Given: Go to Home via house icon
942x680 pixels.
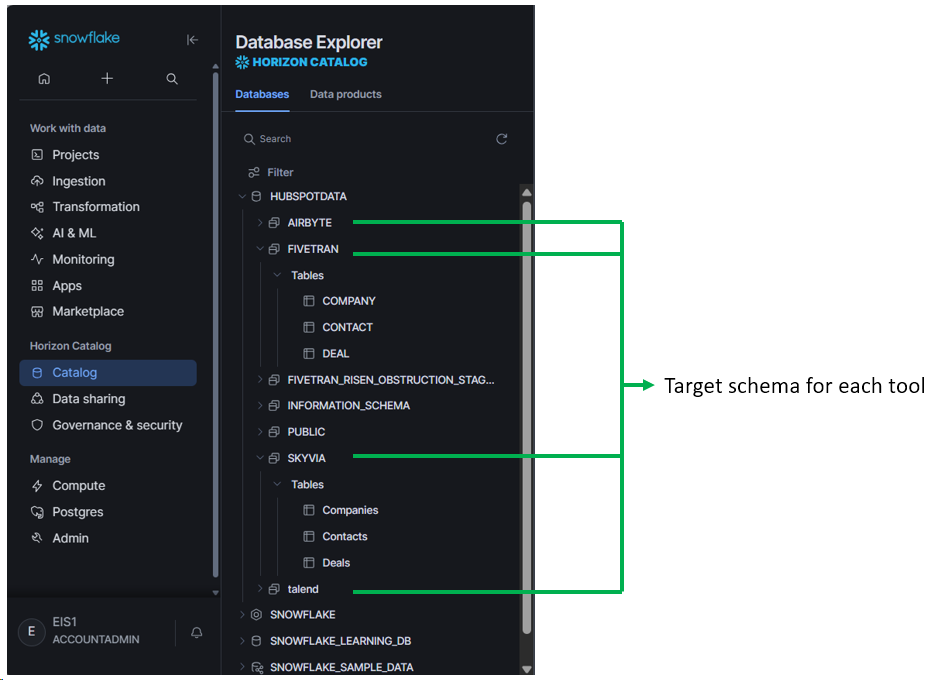Looking at the screenshot, I should 44,79.
